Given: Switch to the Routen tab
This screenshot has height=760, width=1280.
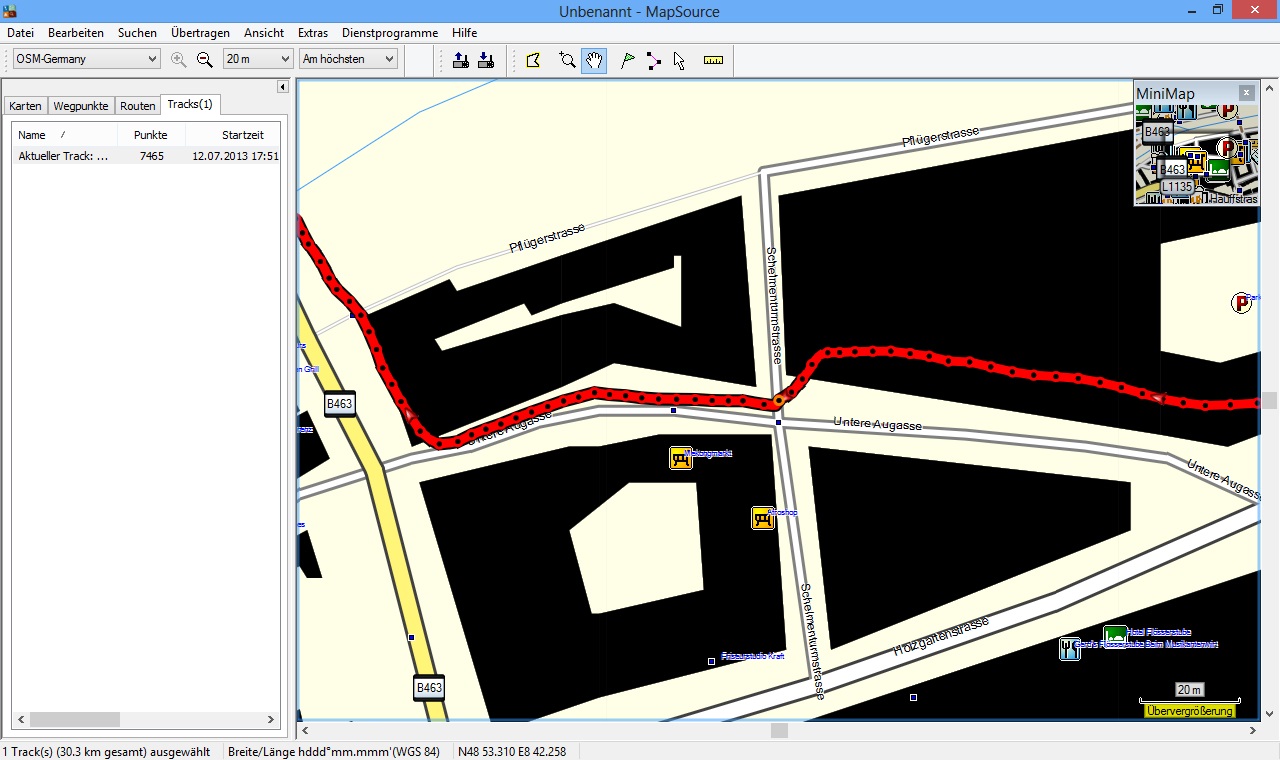Looking at the screenshot, I should [x=138, y=106].
